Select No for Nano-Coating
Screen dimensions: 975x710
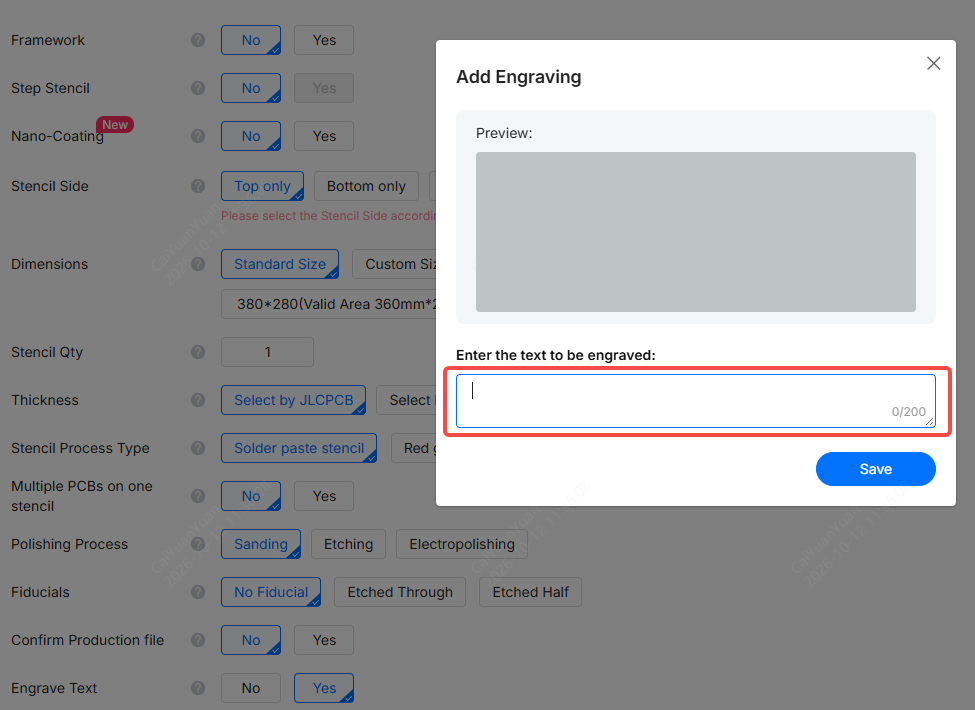click(251, 136)
